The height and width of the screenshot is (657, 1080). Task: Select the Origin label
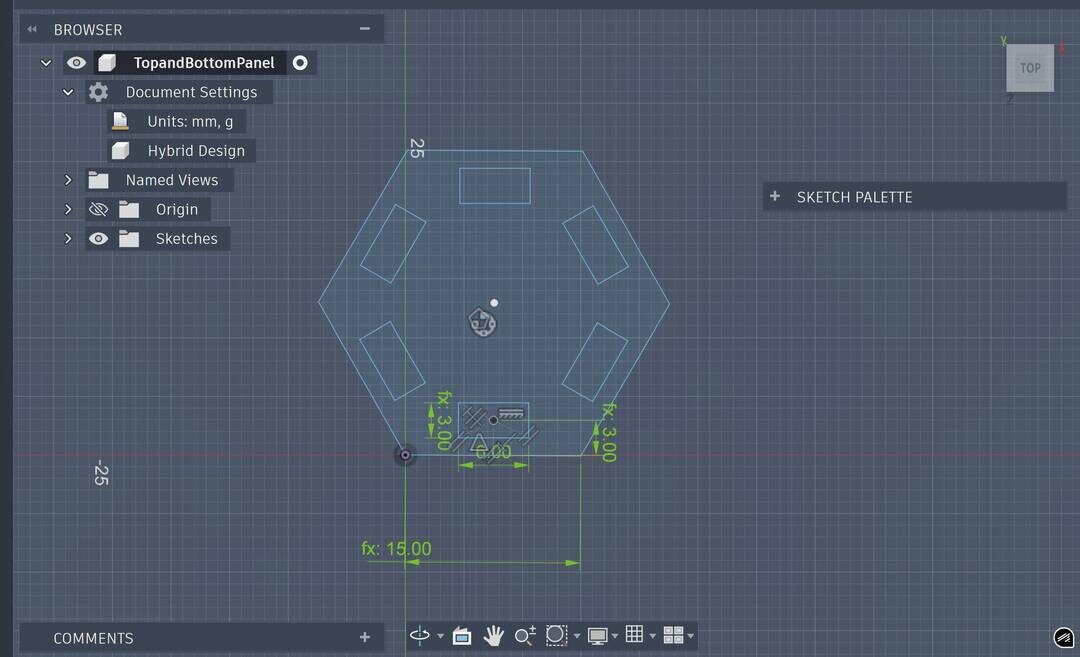[x=176, y=209]
